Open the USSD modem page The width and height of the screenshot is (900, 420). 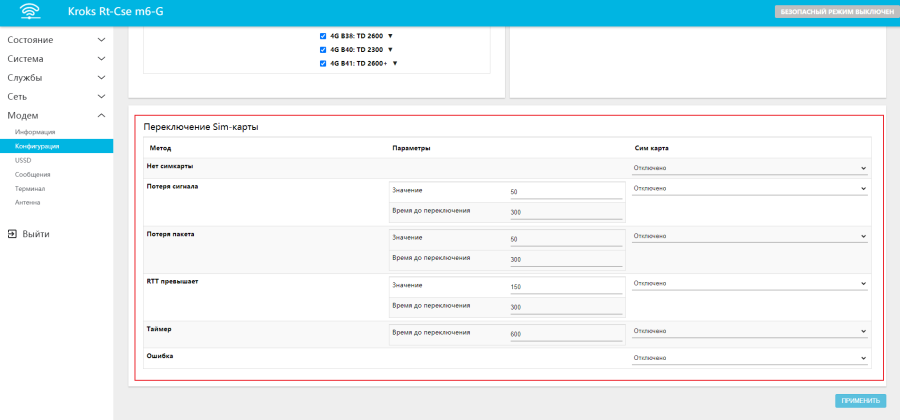(x=23, y=160)
